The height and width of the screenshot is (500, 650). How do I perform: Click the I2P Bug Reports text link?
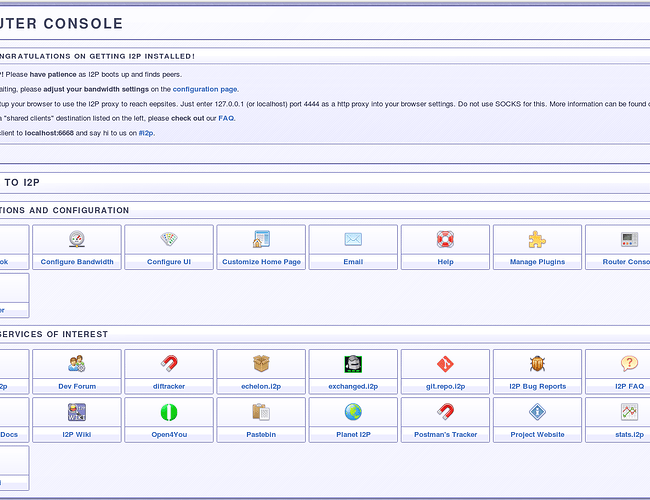(537, 386)
